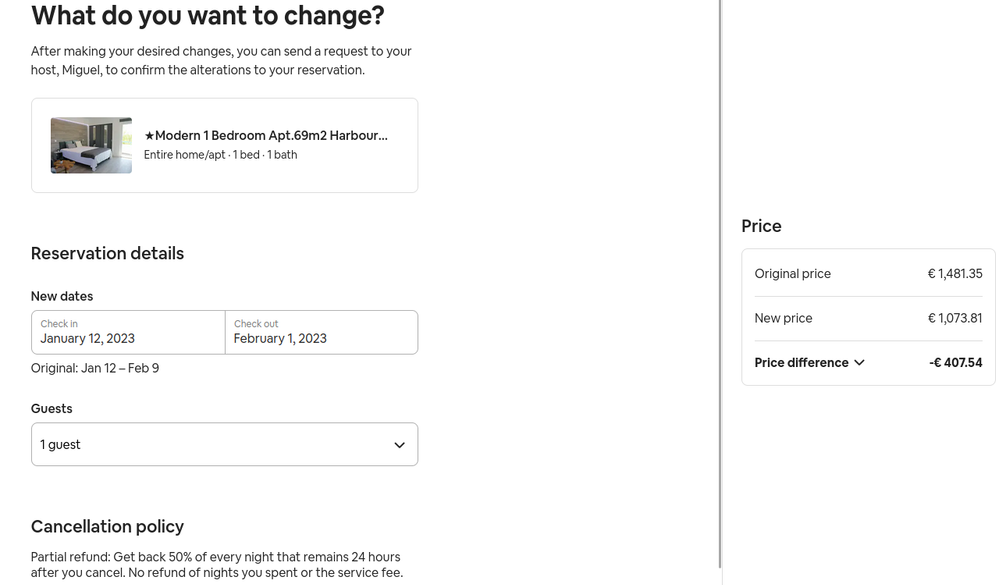The width and height of the screenshot is (999, 585).
Task: Click the Original price row label
Action: tap(792, 274)
